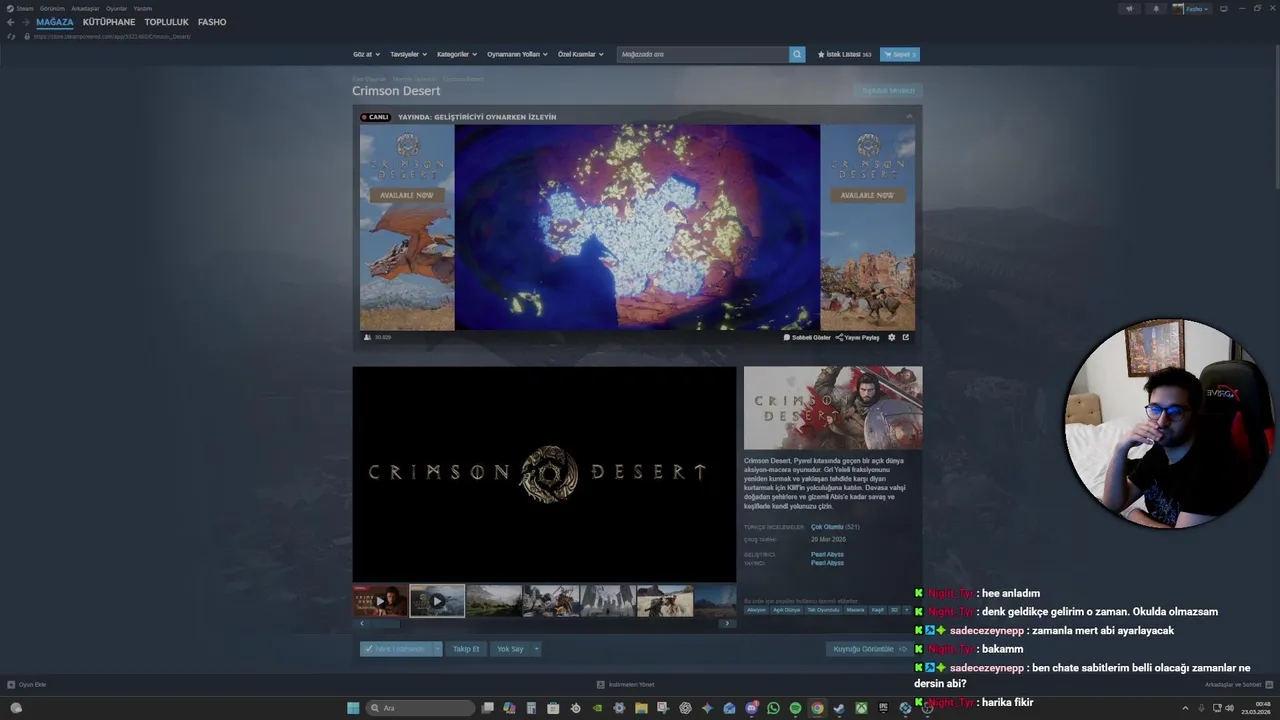Screen dimensions: 1280x720
Task: Open Chrome from the taskbar
Action: pyautogui.click(x=817, y=708)
